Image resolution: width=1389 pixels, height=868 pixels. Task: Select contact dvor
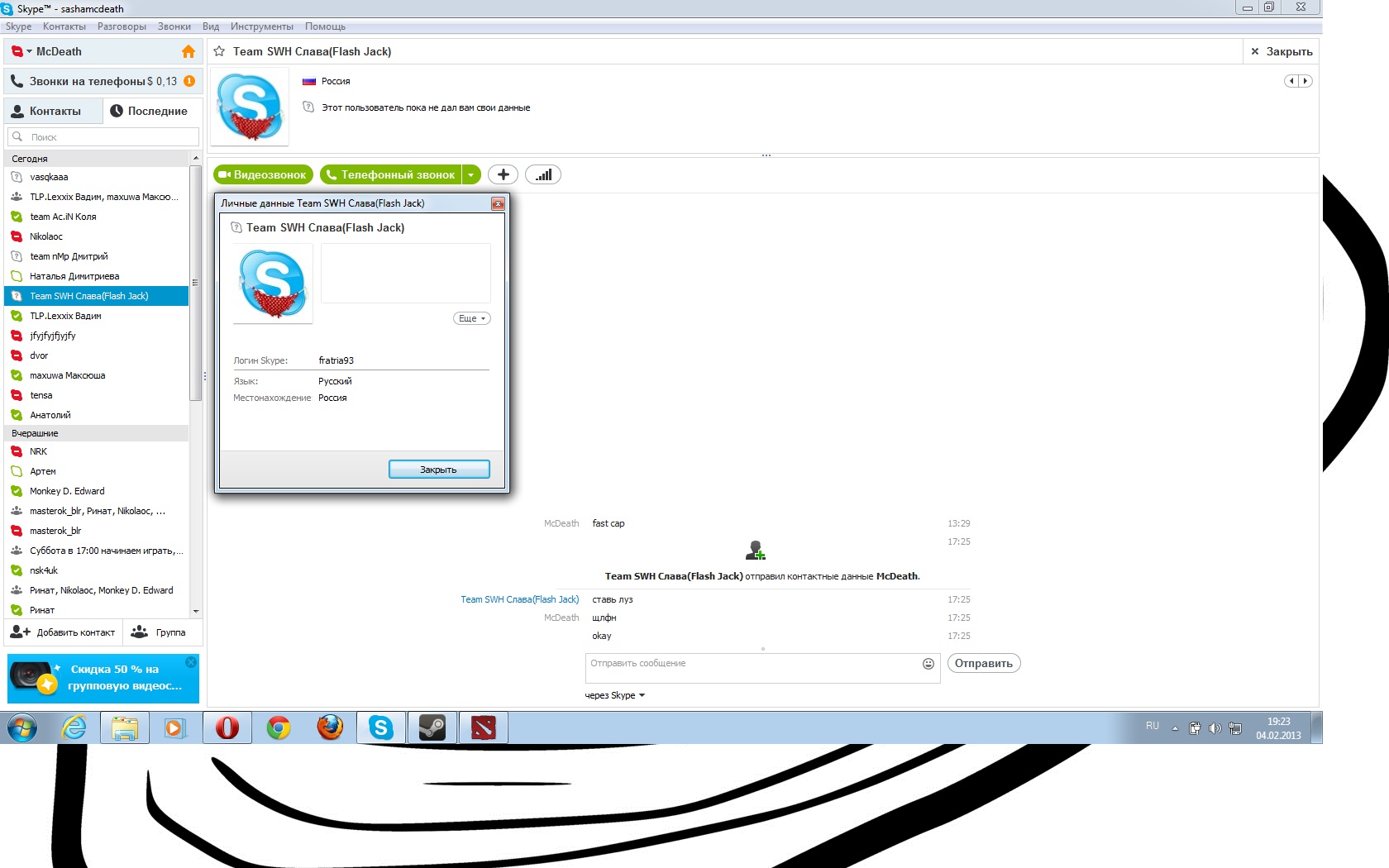[x=97, y=355]
